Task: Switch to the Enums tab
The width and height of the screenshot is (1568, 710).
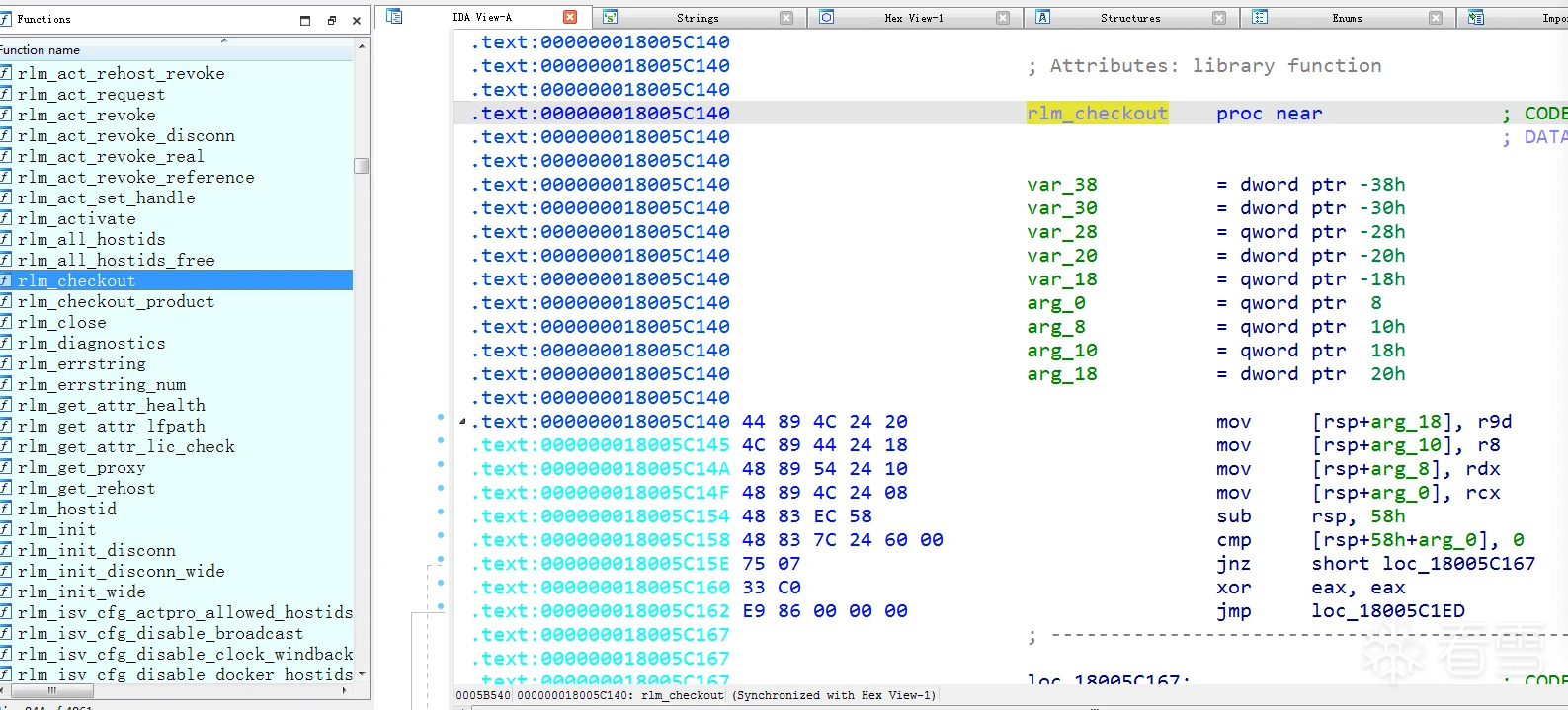Action: pos(1347,18)
